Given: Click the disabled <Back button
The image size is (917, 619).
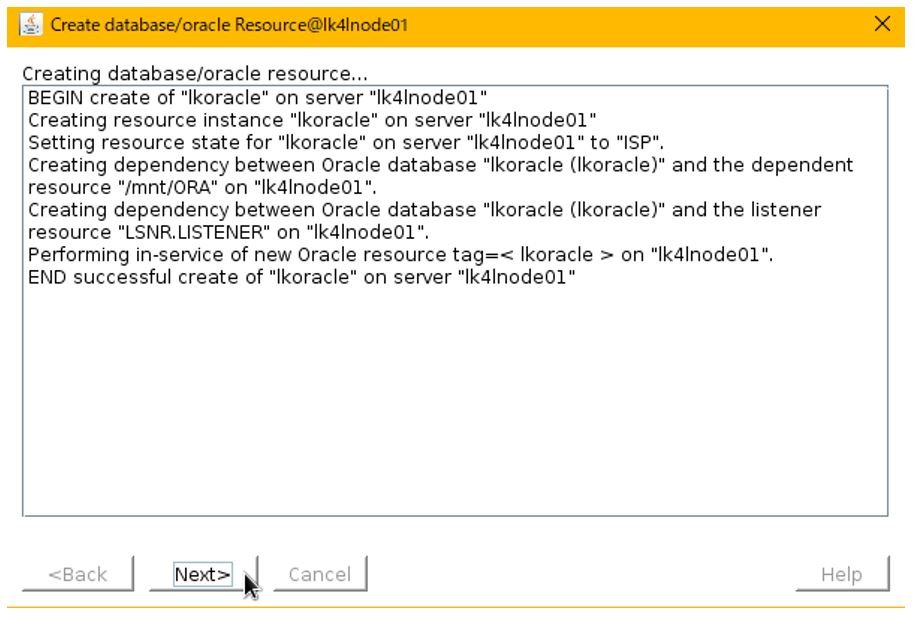Looking at the screenshot, I should pyautogui.click(x=80, y=574).
